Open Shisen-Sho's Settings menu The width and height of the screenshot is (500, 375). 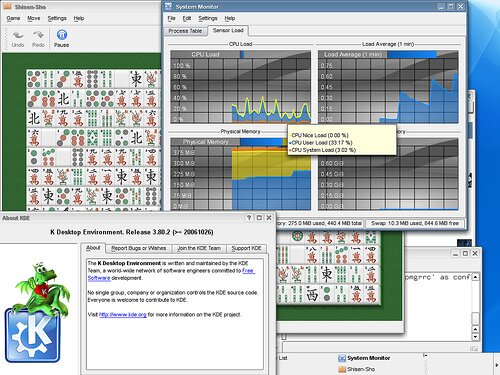57,18
